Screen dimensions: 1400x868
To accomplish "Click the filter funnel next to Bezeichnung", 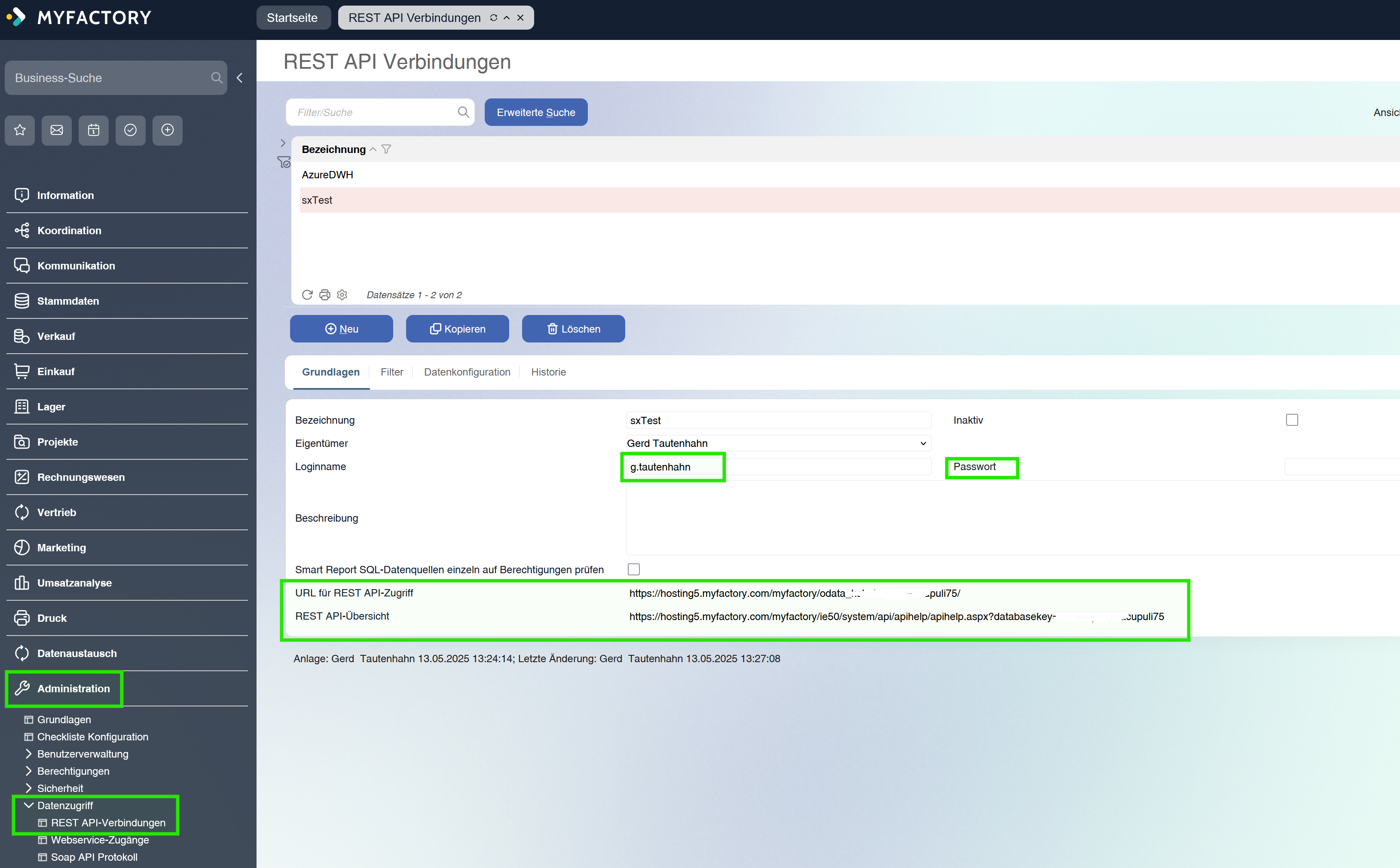I will [386, 149].
